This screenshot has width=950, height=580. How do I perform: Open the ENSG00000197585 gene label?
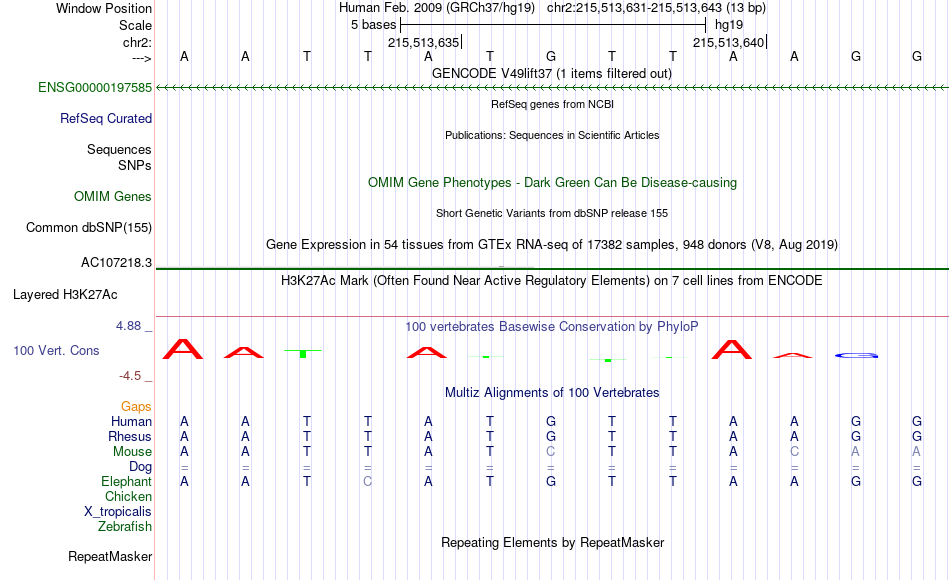pos(95,87)
